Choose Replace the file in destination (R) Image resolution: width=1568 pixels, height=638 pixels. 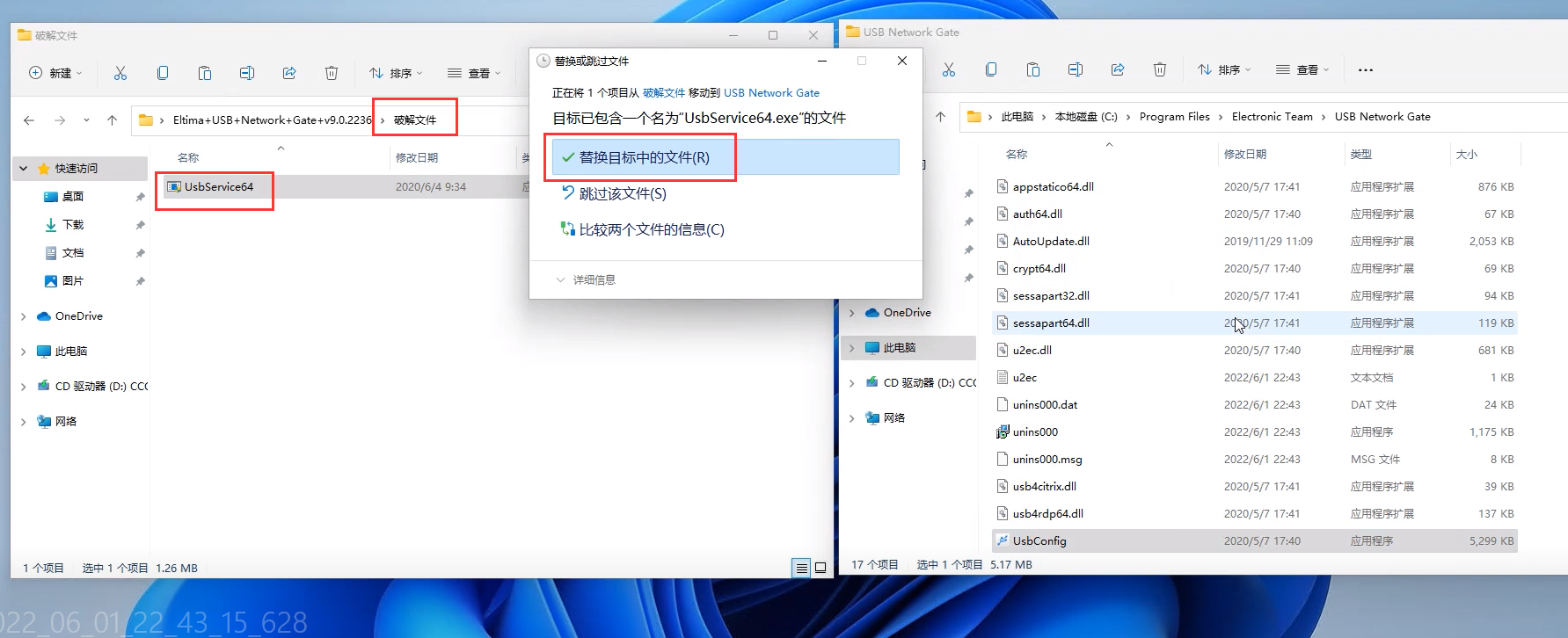[x=726, y=157]
